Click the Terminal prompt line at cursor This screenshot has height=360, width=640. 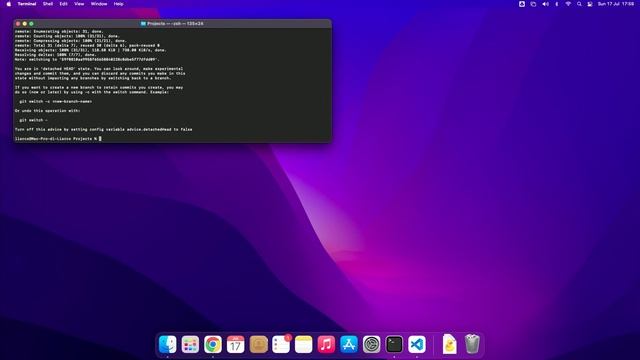click(58, 139)
